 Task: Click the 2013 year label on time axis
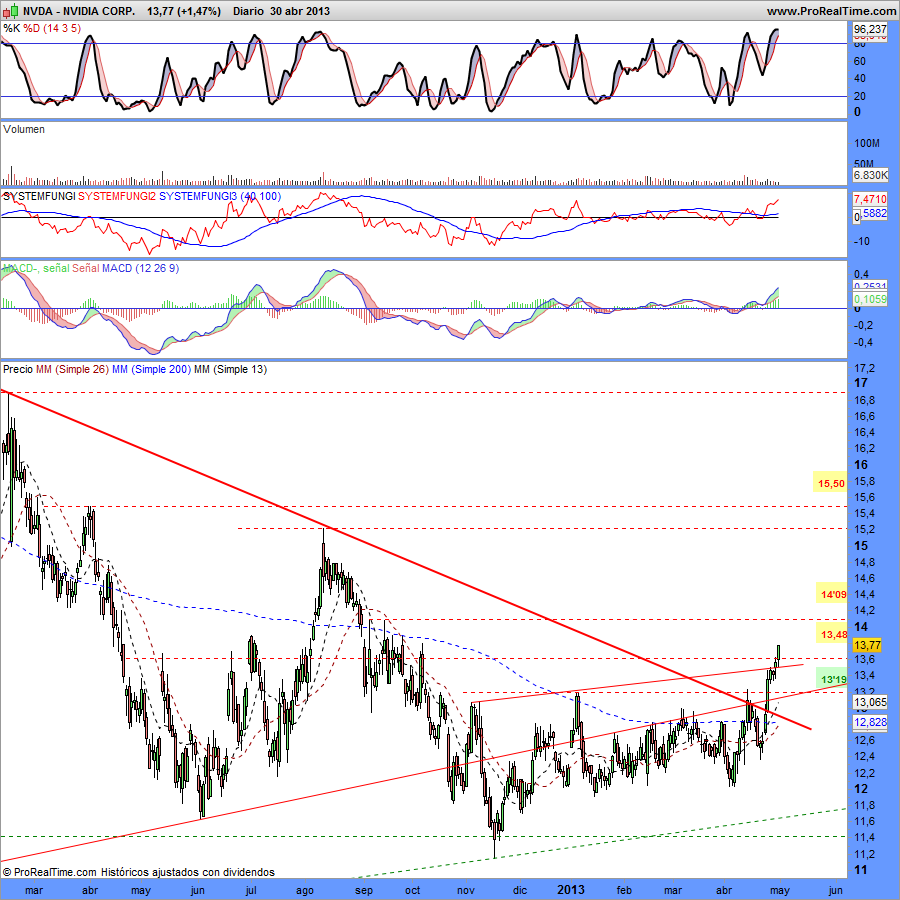pos(571,890)
